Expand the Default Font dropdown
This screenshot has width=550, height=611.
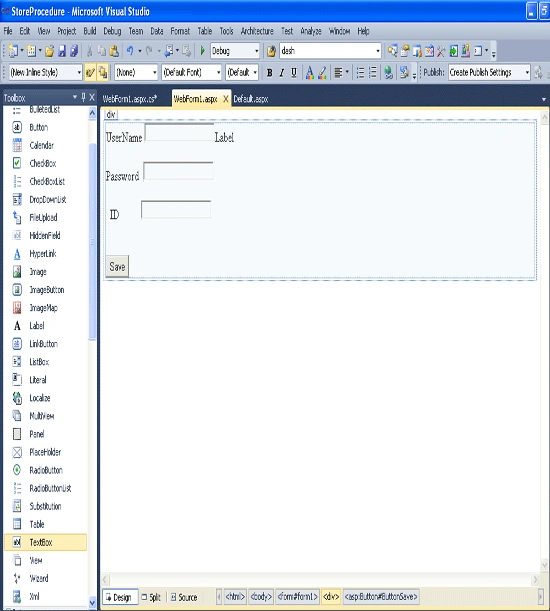point(191,72)
